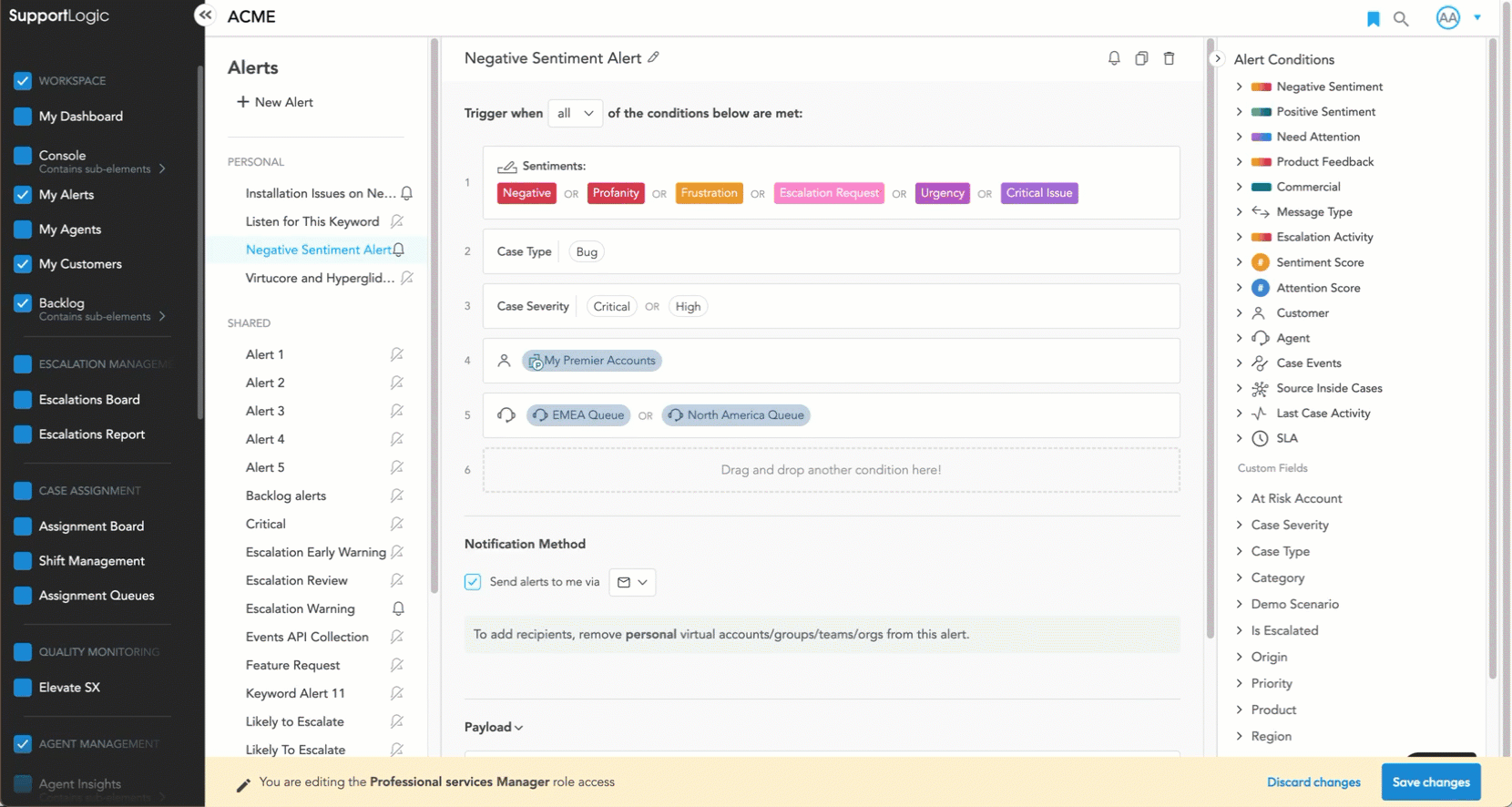Open Escalation Early Warning alert

(x=316, y=552)
